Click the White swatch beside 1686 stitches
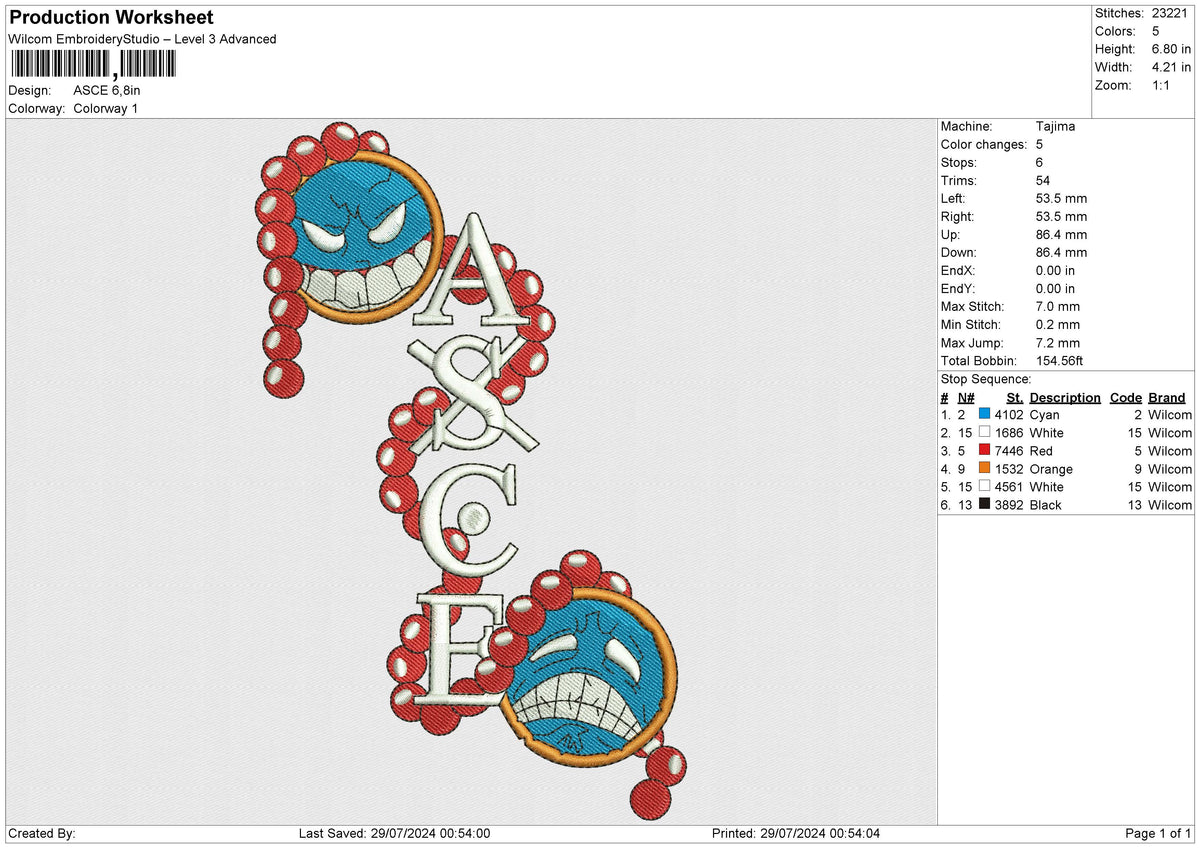1200x848 pixels. (985, 433)
